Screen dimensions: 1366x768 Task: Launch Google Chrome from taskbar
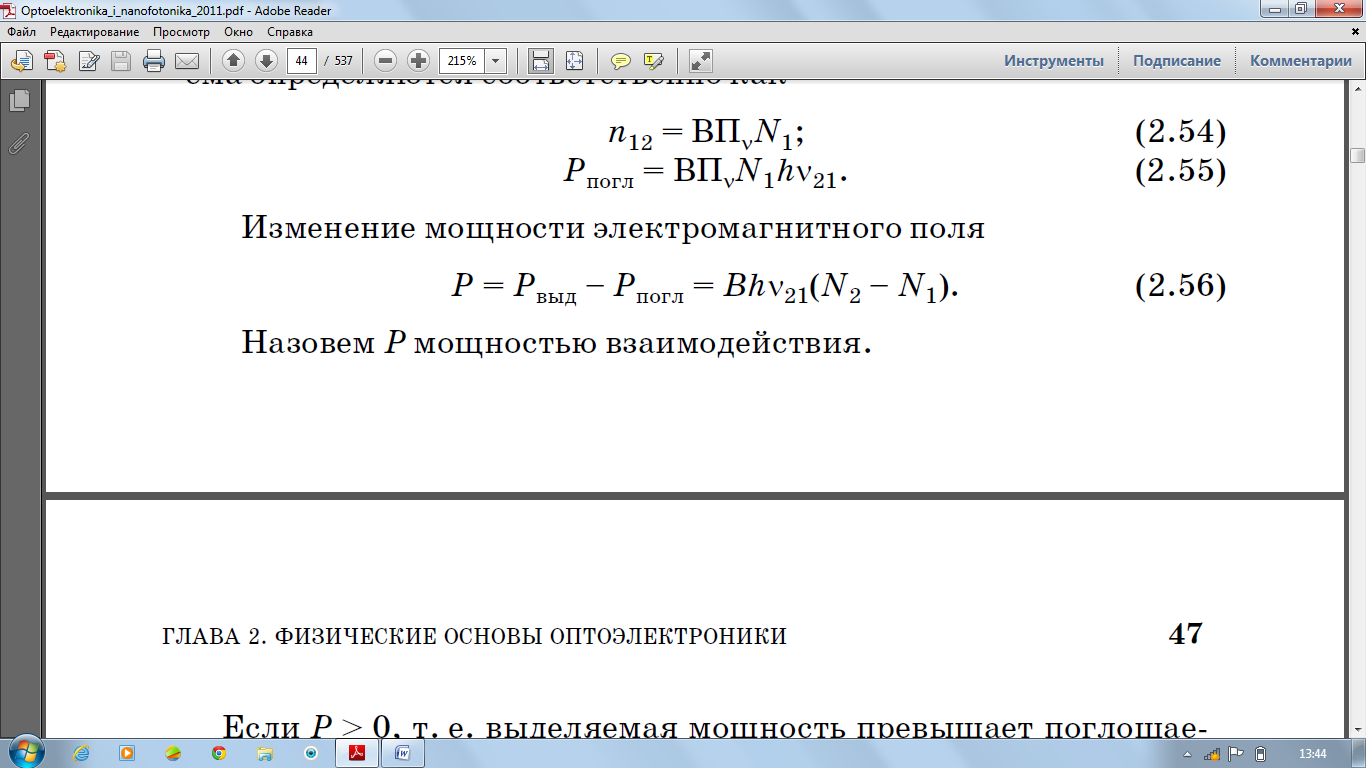point(219,753)
